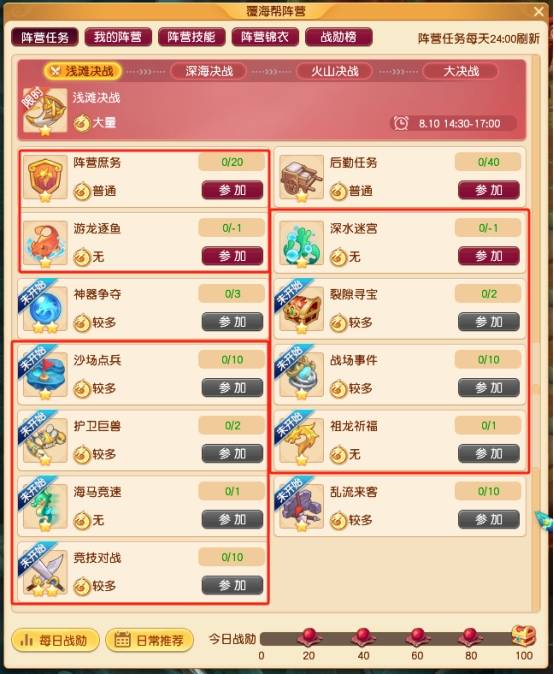The image size is (554, 674).
Task: Click 参加 for 后勤任务
Action: (489, 190)
